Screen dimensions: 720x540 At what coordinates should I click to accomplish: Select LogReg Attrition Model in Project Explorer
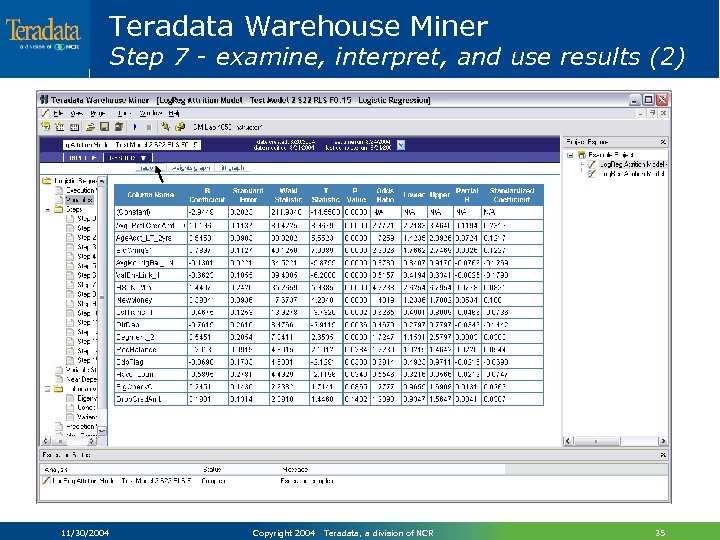click(632, 164)
